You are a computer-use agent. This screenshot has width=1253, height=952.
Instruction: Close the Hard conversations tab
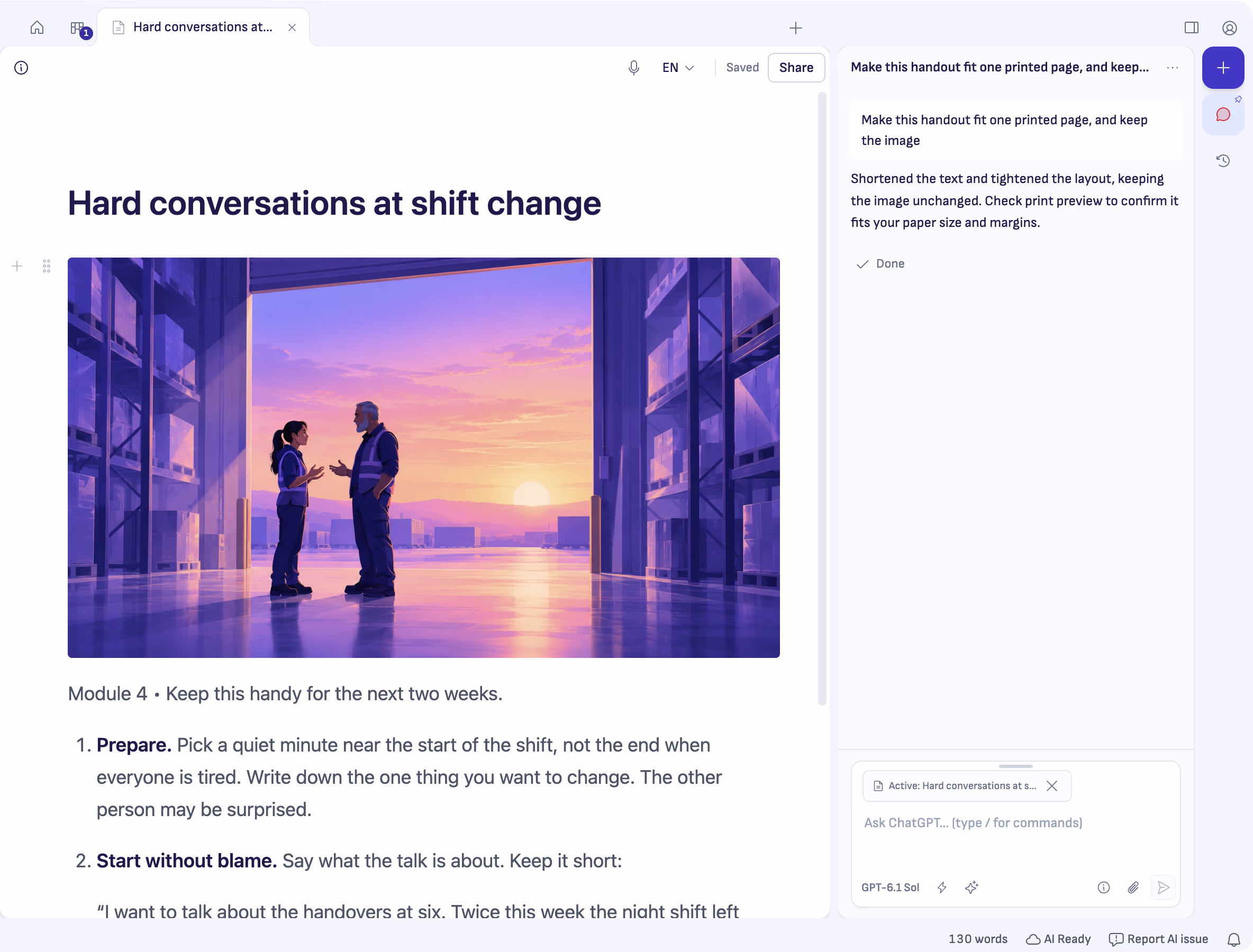pyautogui.click(x=292, y=27)
